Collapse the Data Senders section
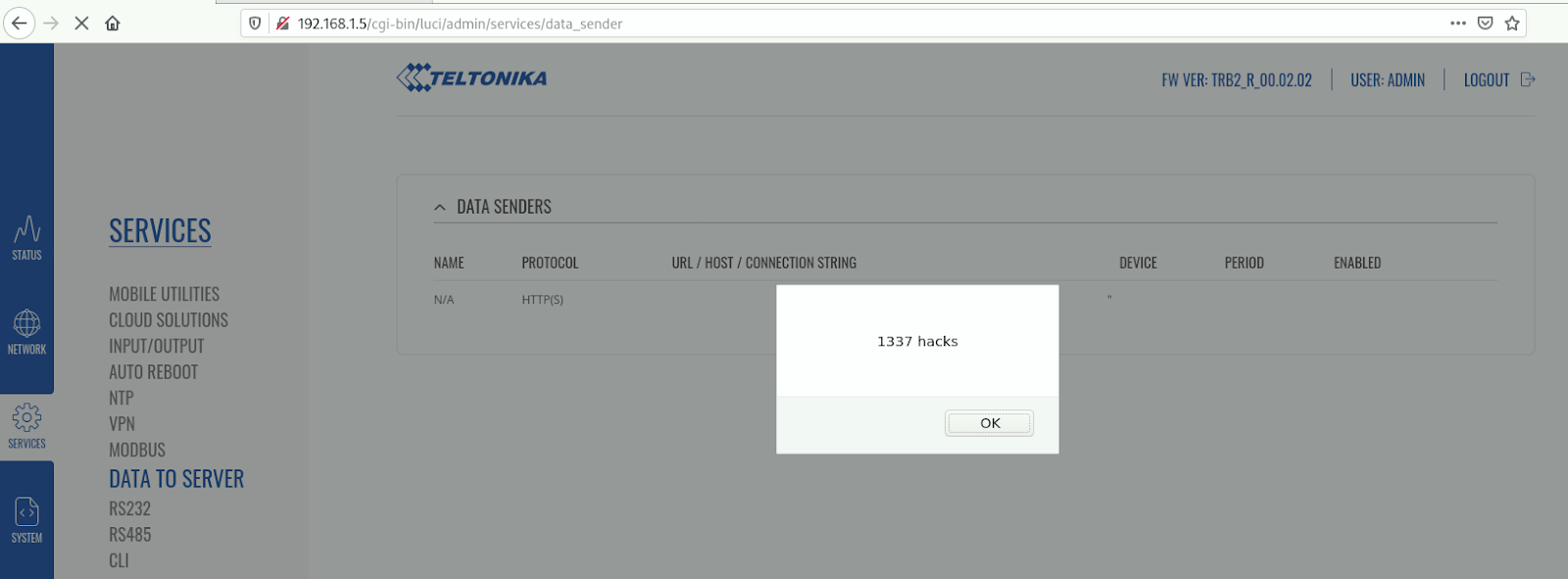The image size is (1568, 579). 440,207
